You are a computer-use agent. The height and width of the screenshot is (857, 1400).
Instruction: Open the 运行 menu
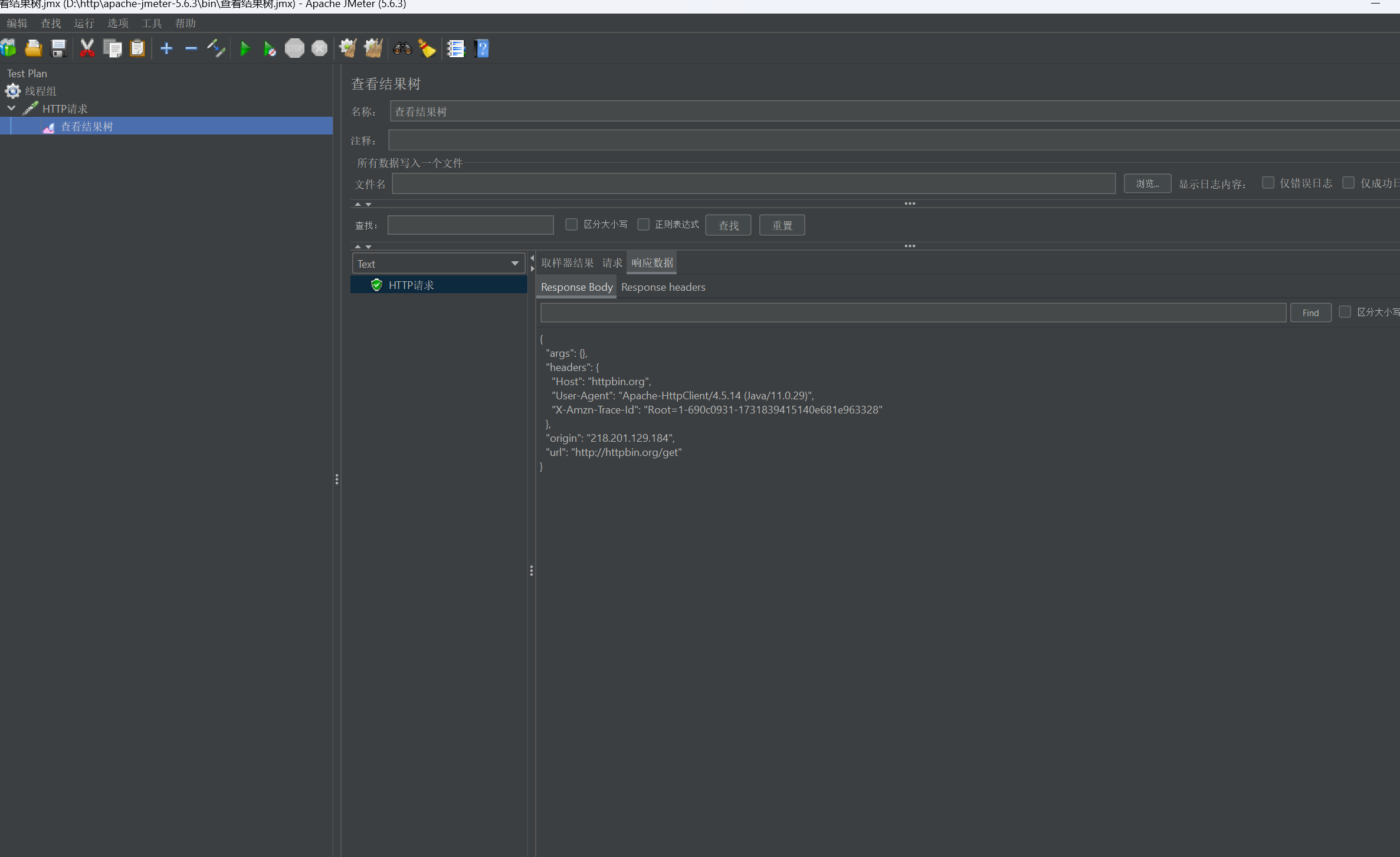(x=84, y=24)
